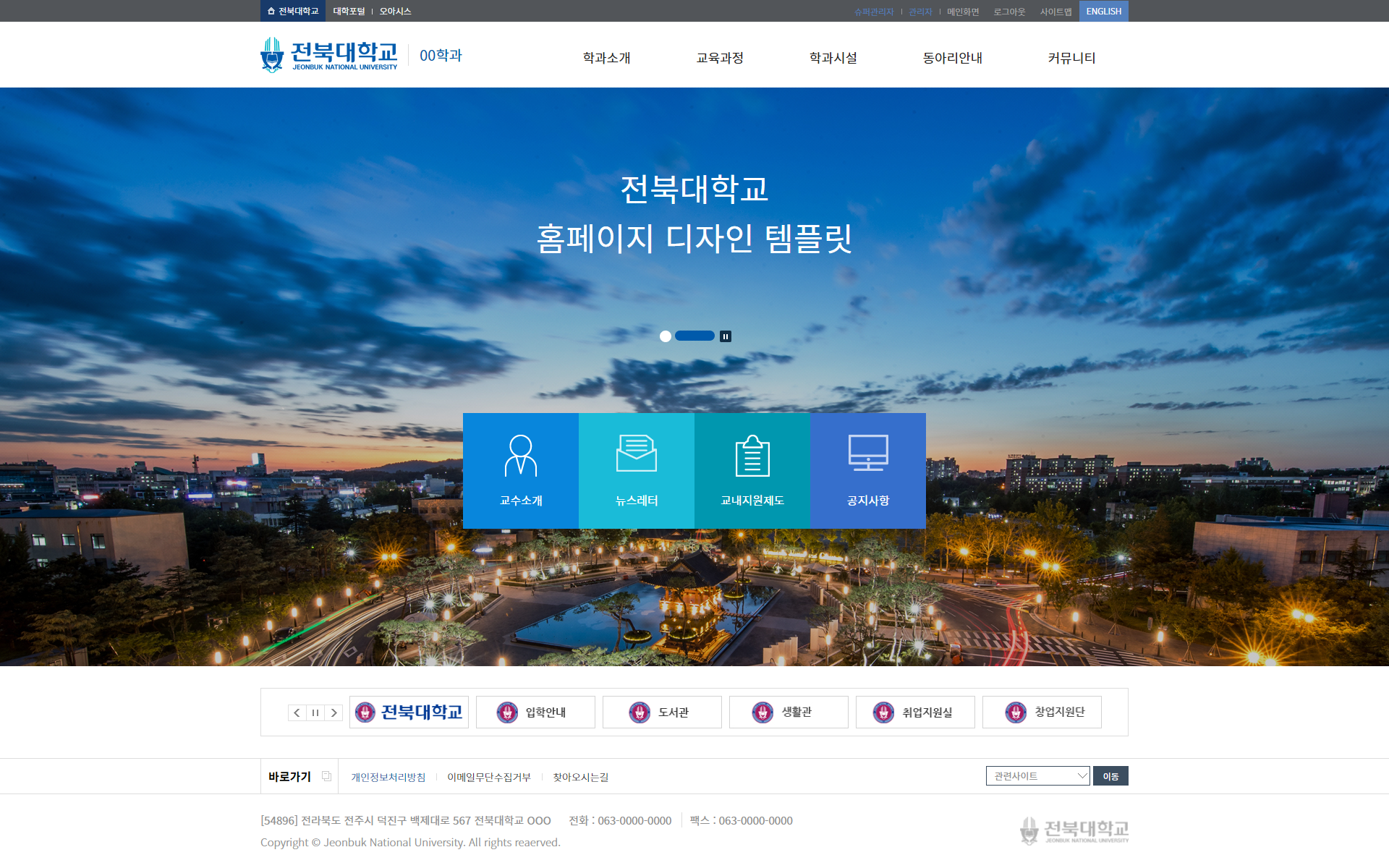Click the home icon 전북대학교 in top bar
The width and height of the screenshot is (1389, 868).
tap(293, 11)
